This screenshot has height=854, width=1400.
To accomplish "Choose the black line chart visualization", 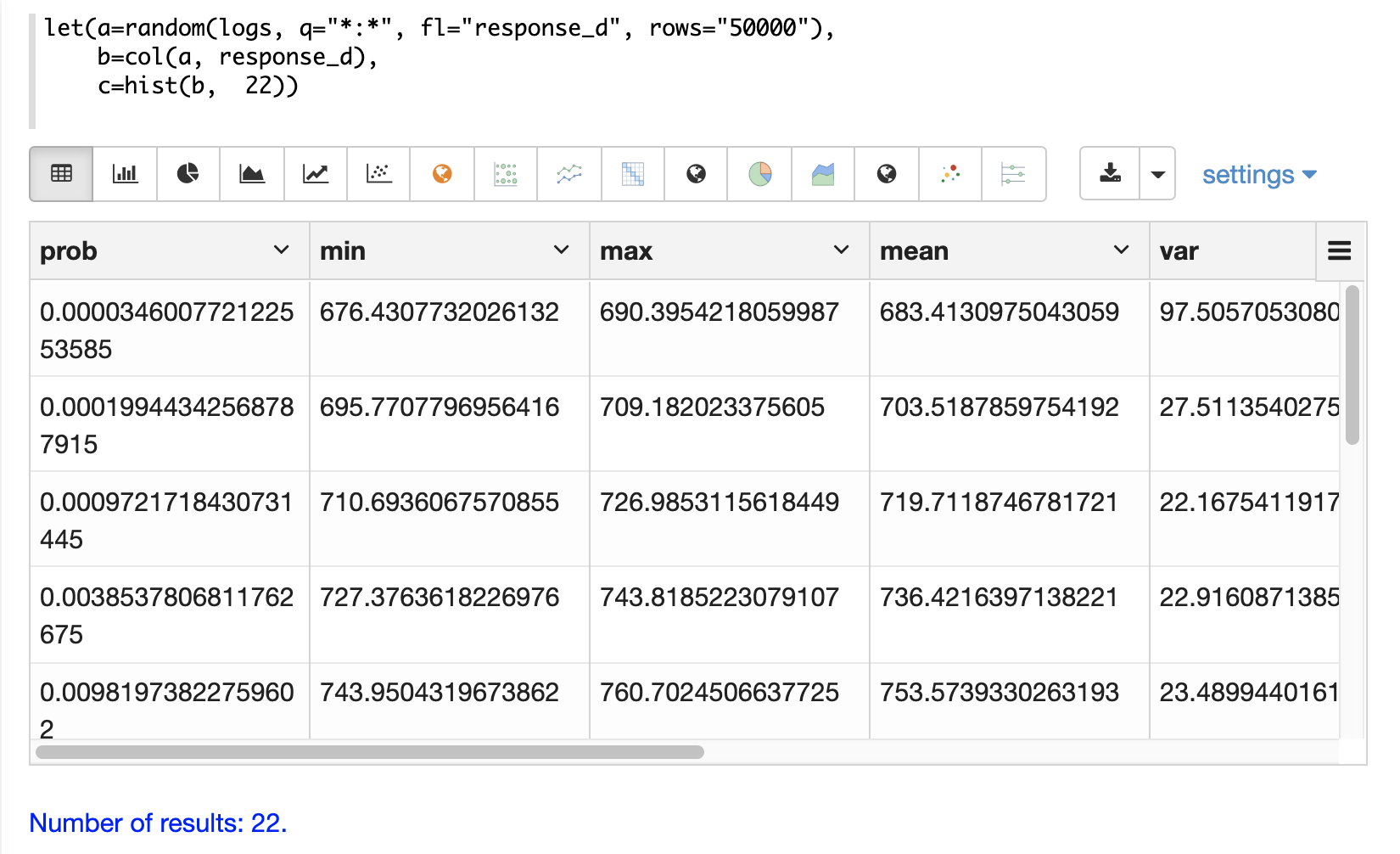I will (315, 174).
